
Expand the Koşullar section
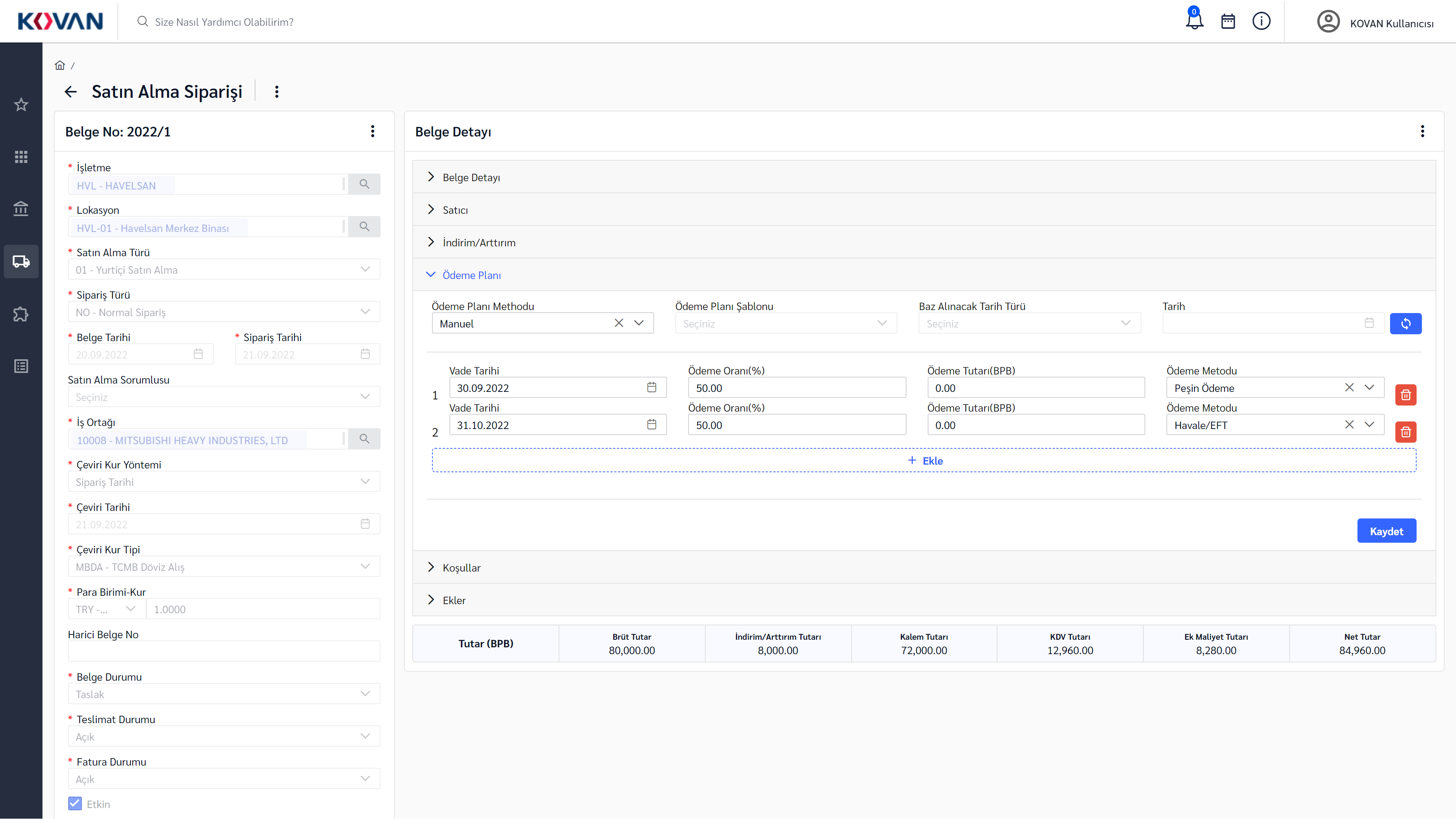click(x=924, y=567)
